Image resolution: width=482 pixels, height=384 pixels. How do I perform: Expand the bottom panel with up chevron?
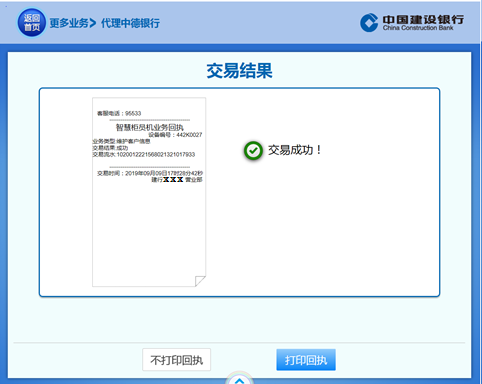click(239, 379)
